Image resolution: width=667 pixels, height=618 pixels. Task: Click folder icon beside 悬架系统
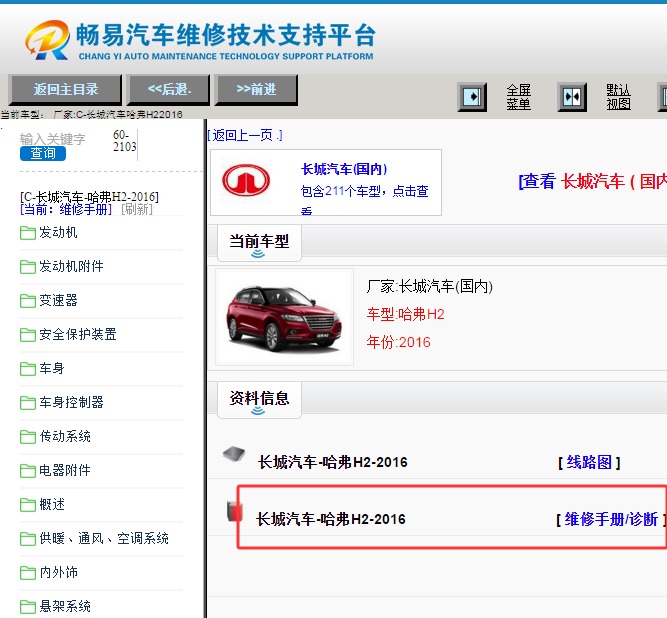[x=28, y=607]
